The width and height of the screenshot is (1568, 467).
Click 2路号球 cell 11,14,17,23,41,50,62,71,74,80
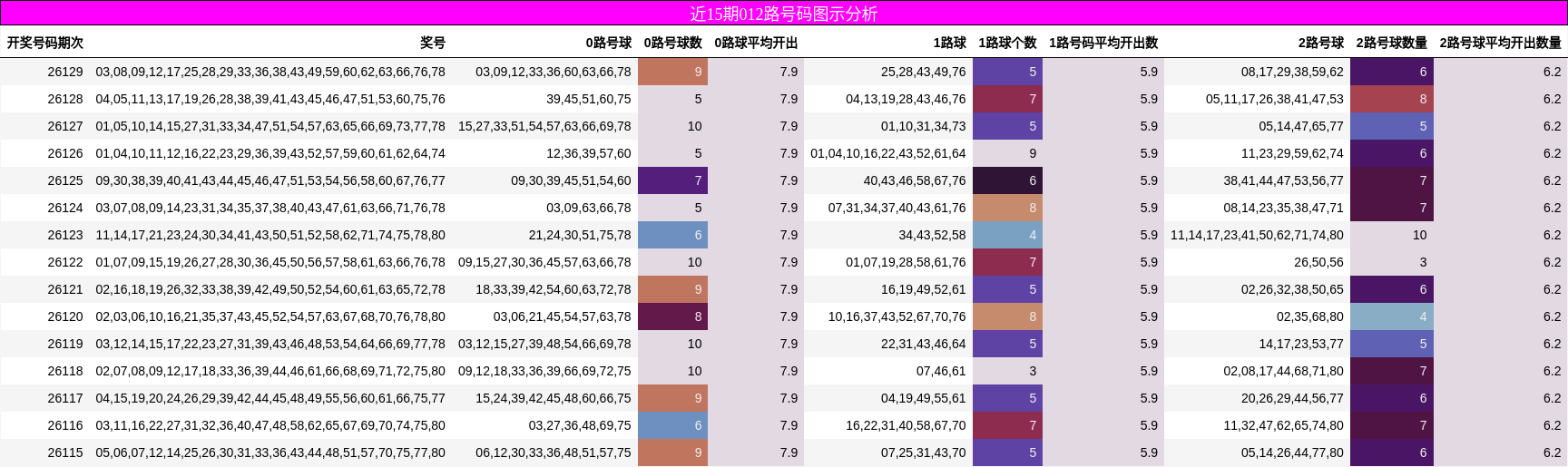click(x=1257, y=235)
